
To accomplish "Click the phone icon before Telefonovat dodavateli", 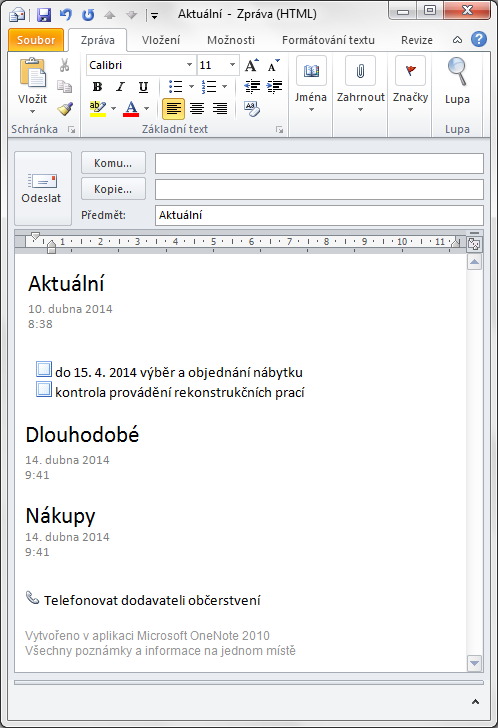I will [32, 598].
